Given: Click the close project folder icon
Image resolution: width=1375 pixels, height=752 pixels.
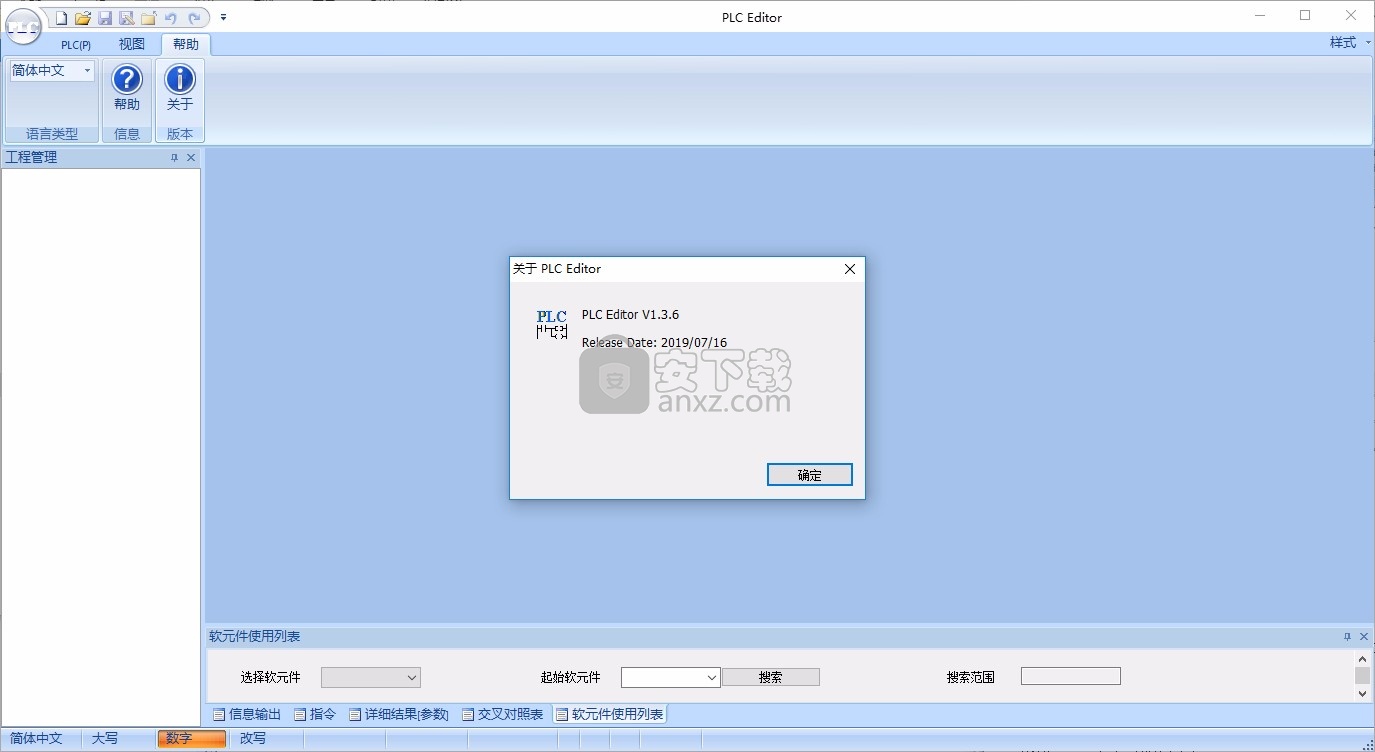Looking at the screenshot, I should pos(148,18).
